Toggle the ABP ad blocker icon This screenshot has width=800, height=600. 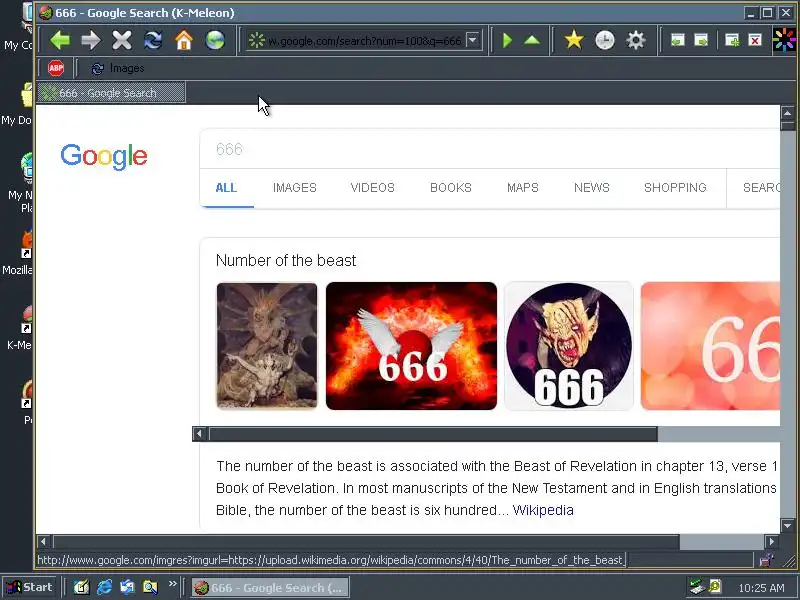coord(56,68)
